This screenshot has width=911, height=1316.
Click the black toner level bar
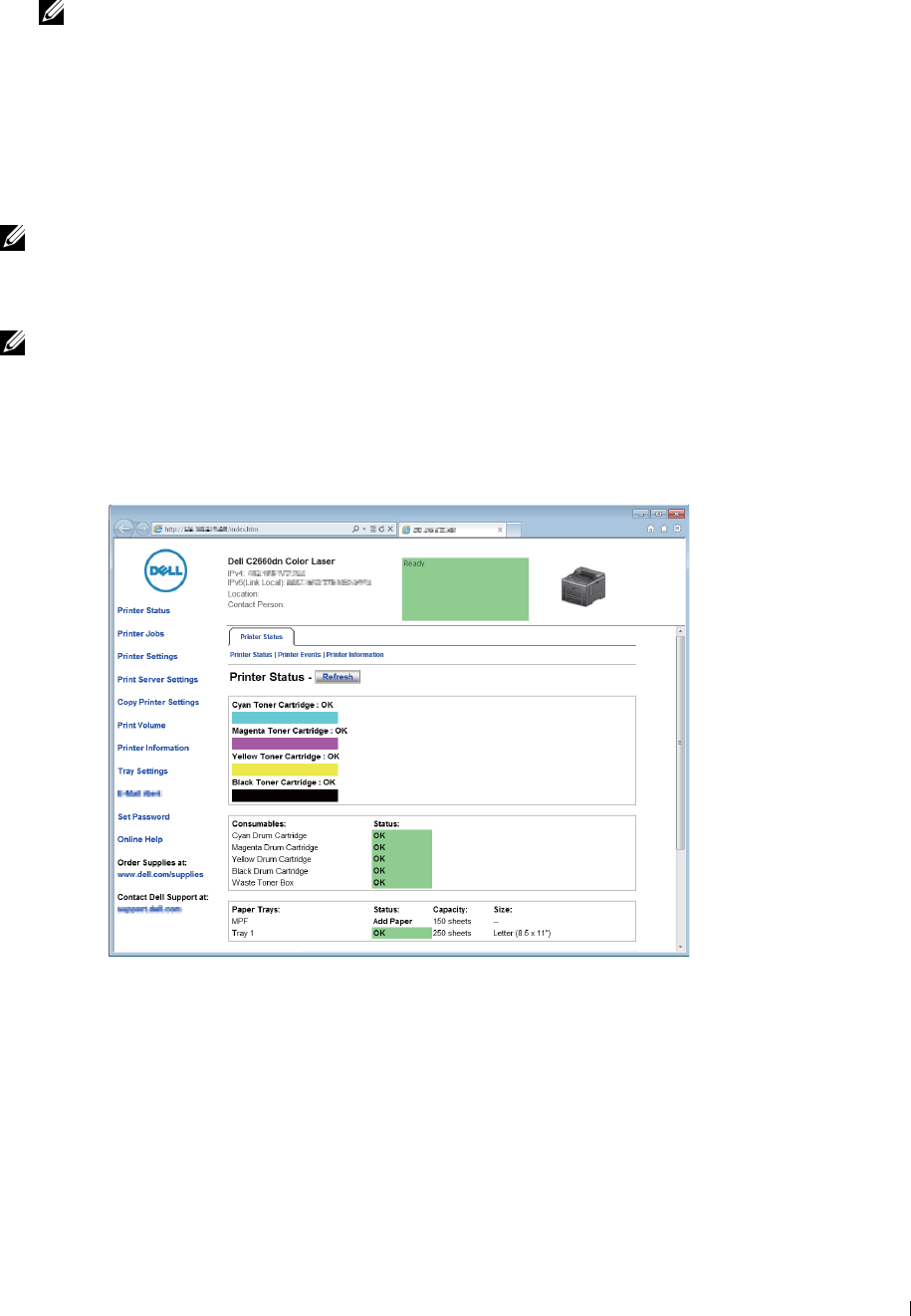tap(285, 795)
